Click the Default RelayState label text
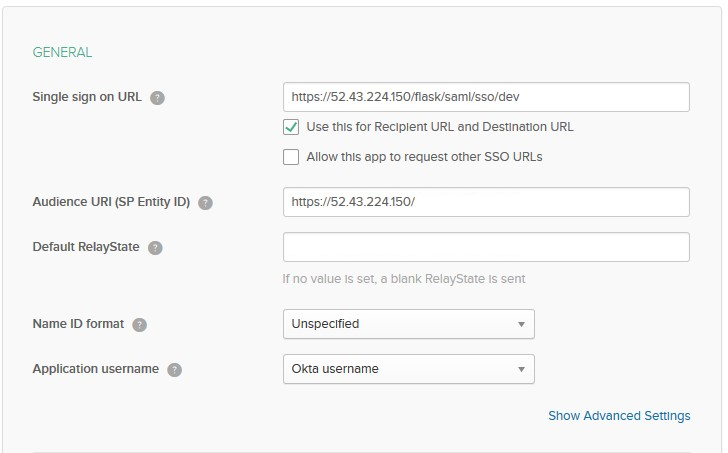 [x=86, y=247]
